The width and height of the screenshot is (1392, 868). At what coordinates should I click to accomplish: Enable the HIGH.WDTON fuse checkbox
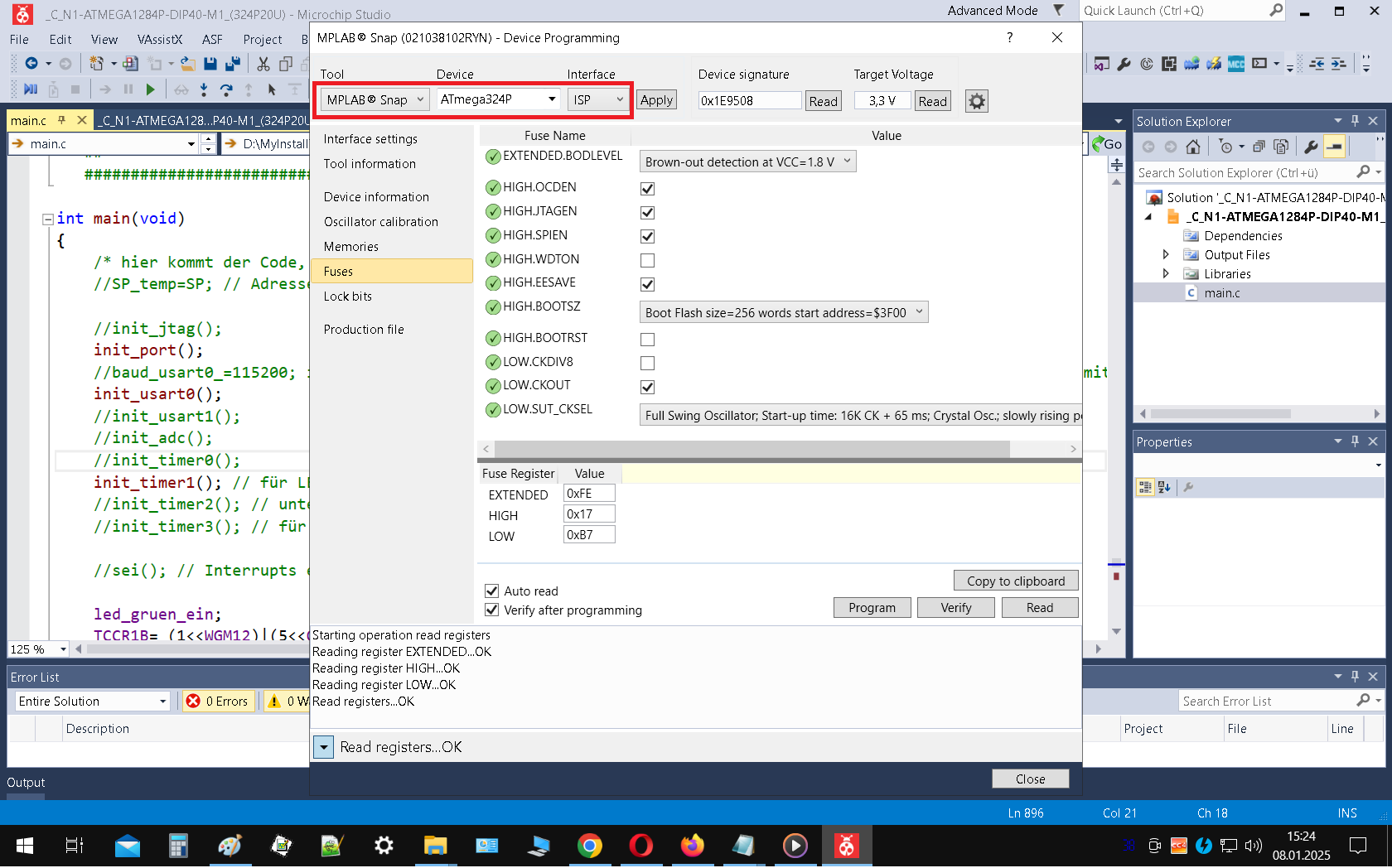[x=648, y=261]
